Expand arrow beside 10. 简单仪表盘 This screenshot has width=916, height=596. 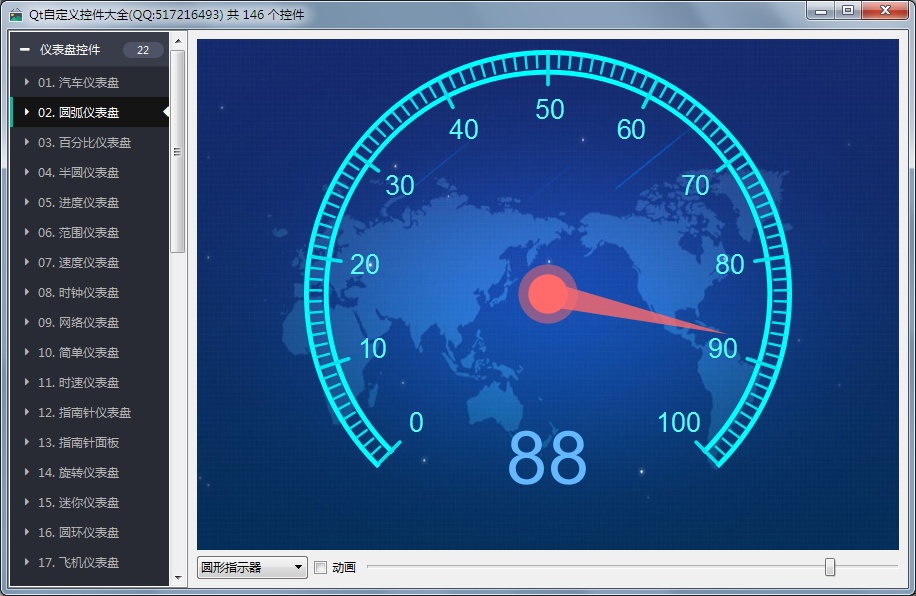[27, 352]
